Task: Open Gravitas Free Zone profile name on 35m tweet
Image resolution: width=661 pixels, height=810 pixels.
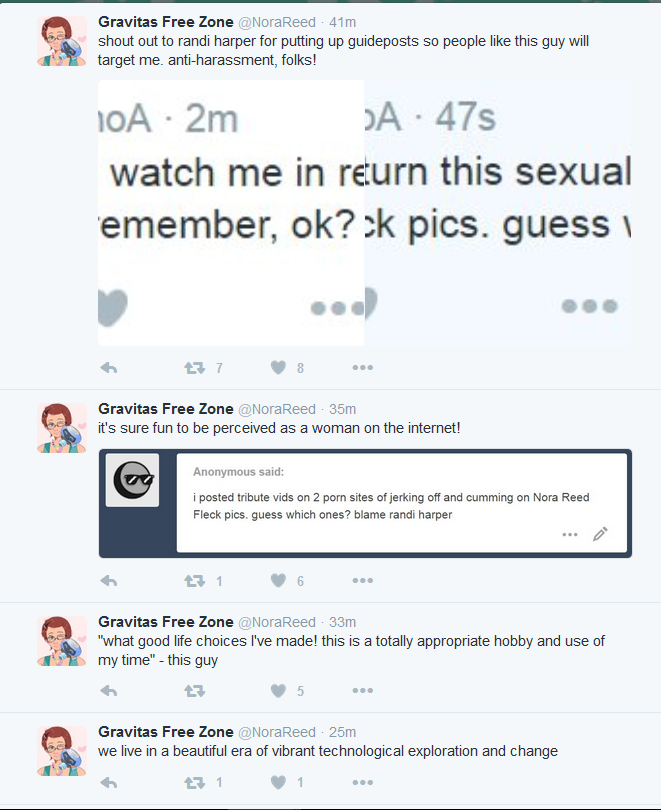Action: [166, 409]
